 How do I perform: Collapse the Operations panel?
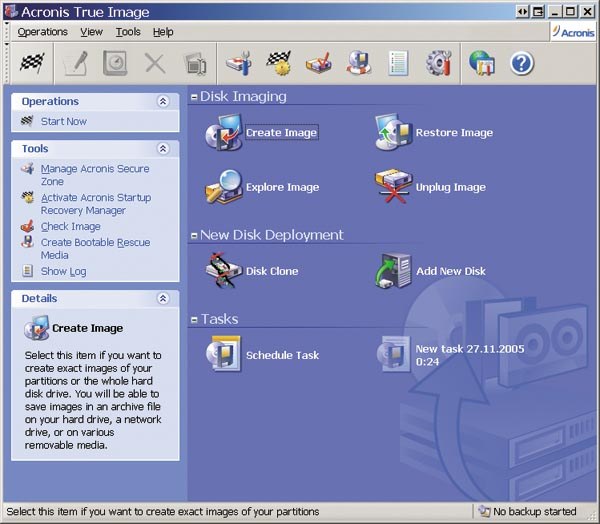pos(163,101)
